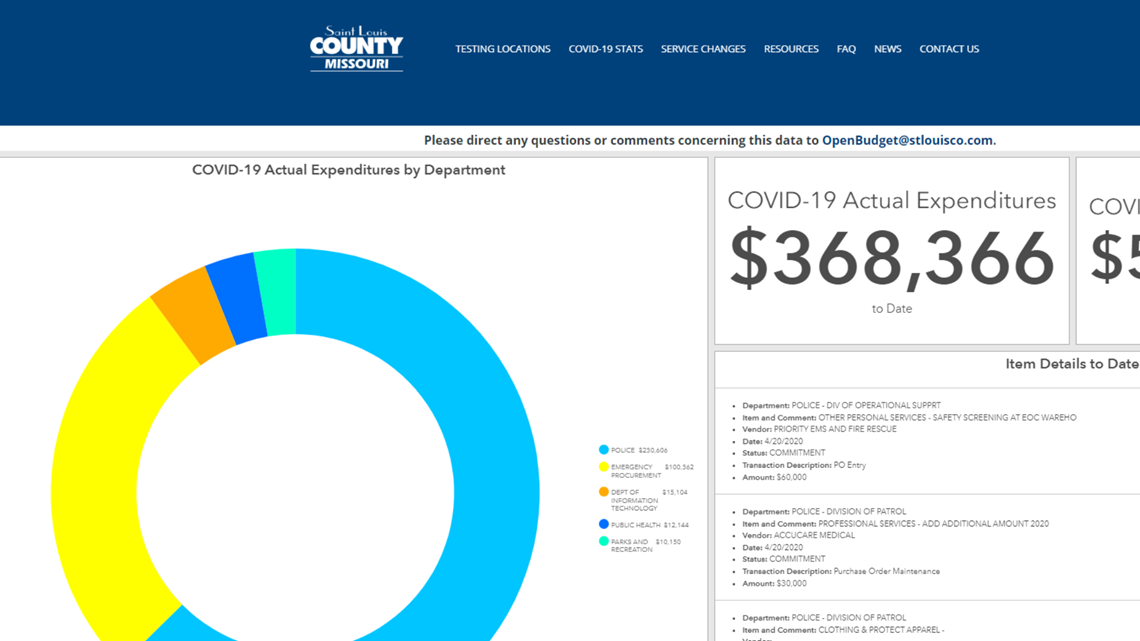Select the Priority EMS and Fire Rescue entry
The image size is (1140, 641).
834,429
